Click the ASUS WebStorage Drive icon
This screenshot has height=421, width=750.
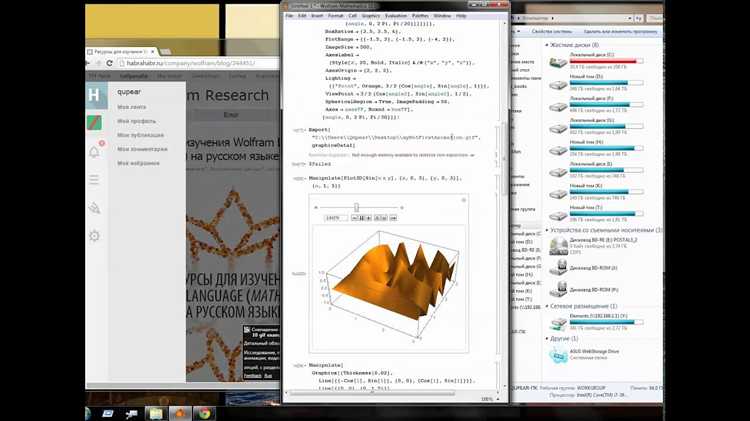[x=558, y=355]
